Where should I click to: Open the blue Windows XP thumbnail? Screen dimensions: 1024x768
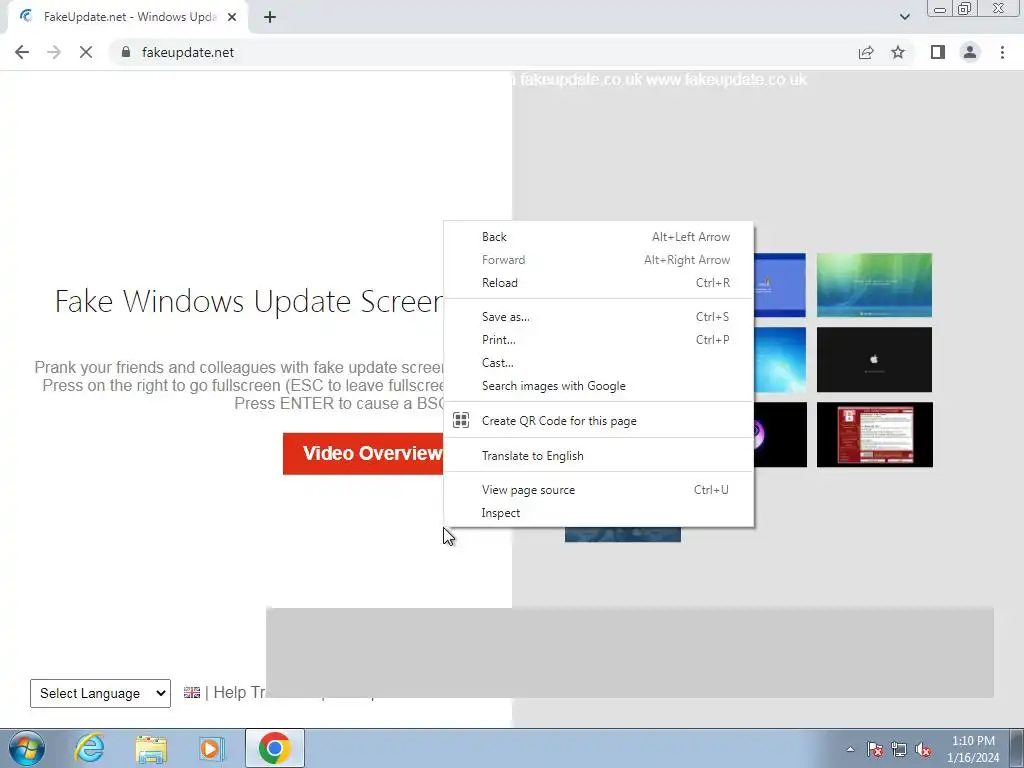pos(780,285)
